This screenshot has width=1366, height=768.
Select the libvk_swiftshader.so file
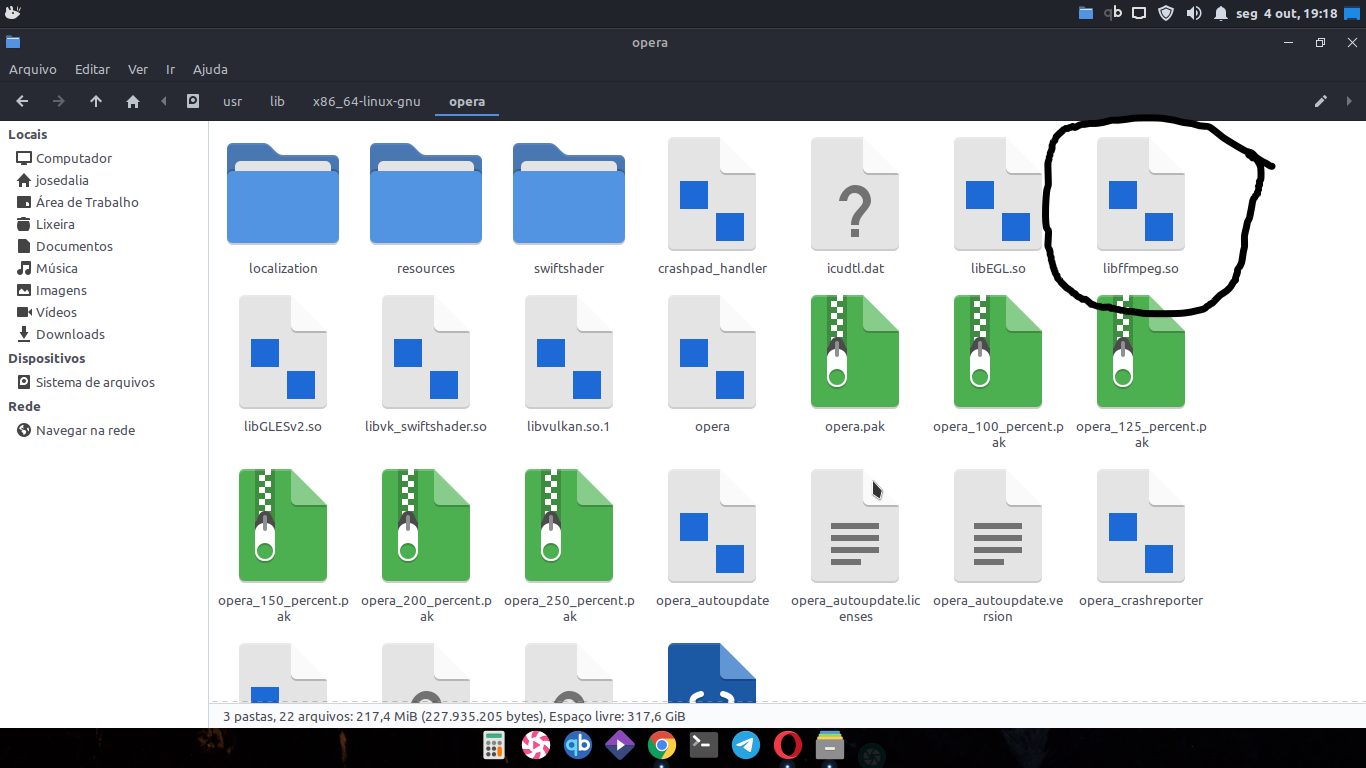[x=426, y=352]
